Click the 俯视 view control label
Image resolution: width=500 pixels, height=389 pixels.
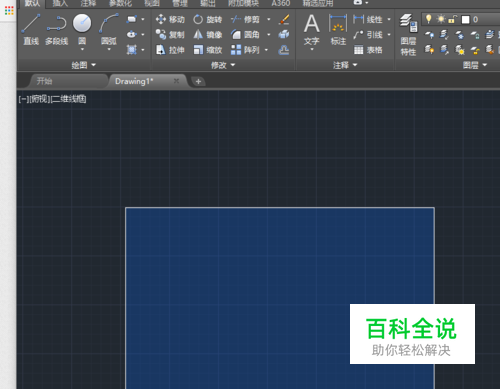click(39, 99)
